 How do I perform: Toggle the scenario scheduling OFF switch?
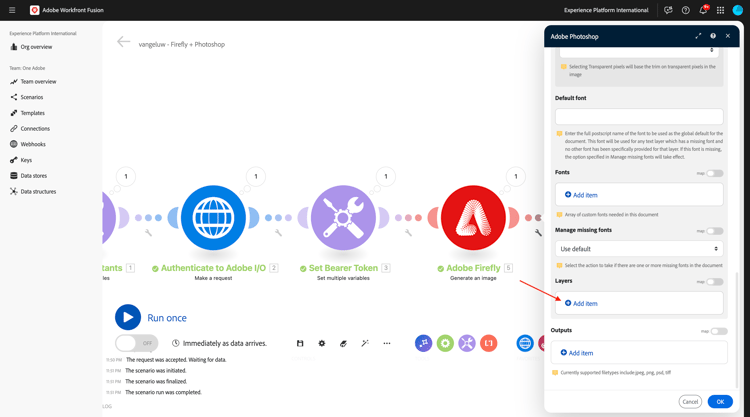coord(136,343)
